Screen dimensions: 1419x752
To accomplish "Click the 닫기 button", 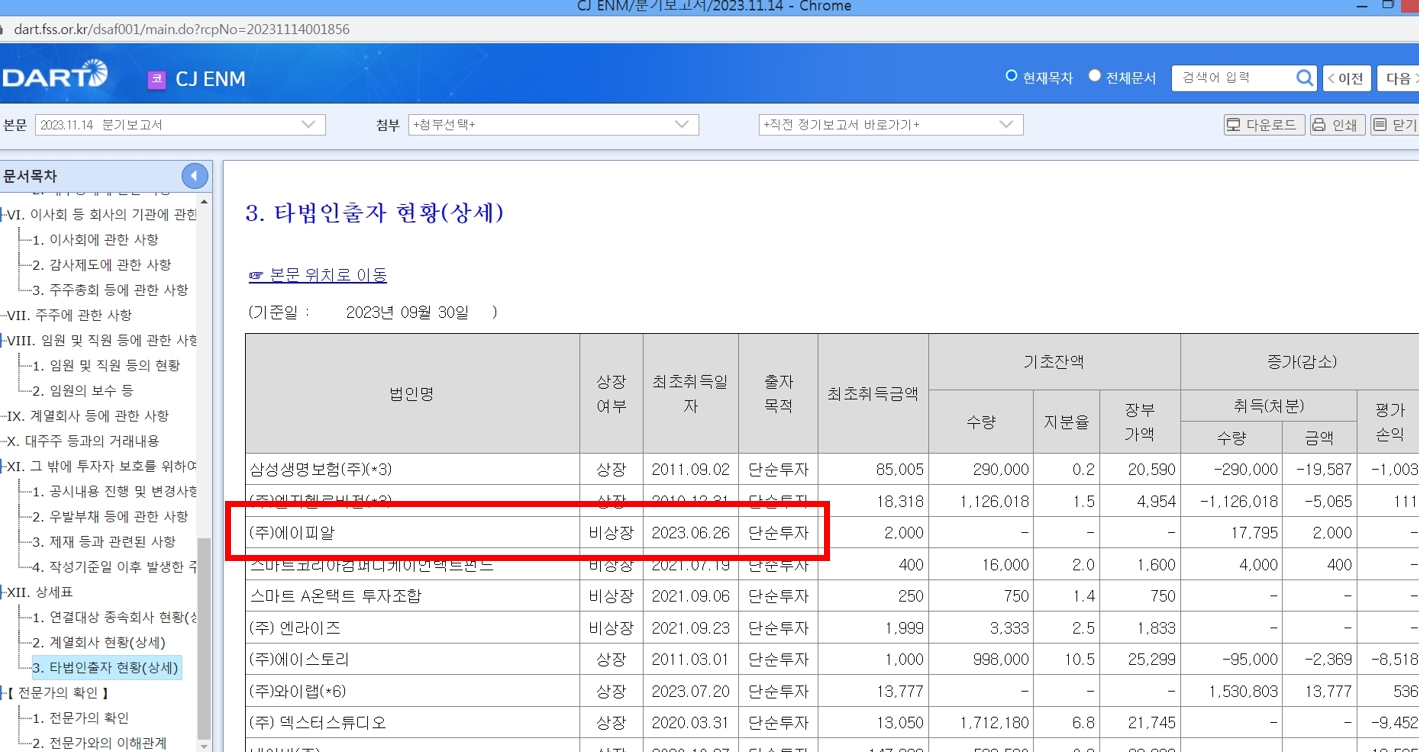I will tap(1395, 125).
